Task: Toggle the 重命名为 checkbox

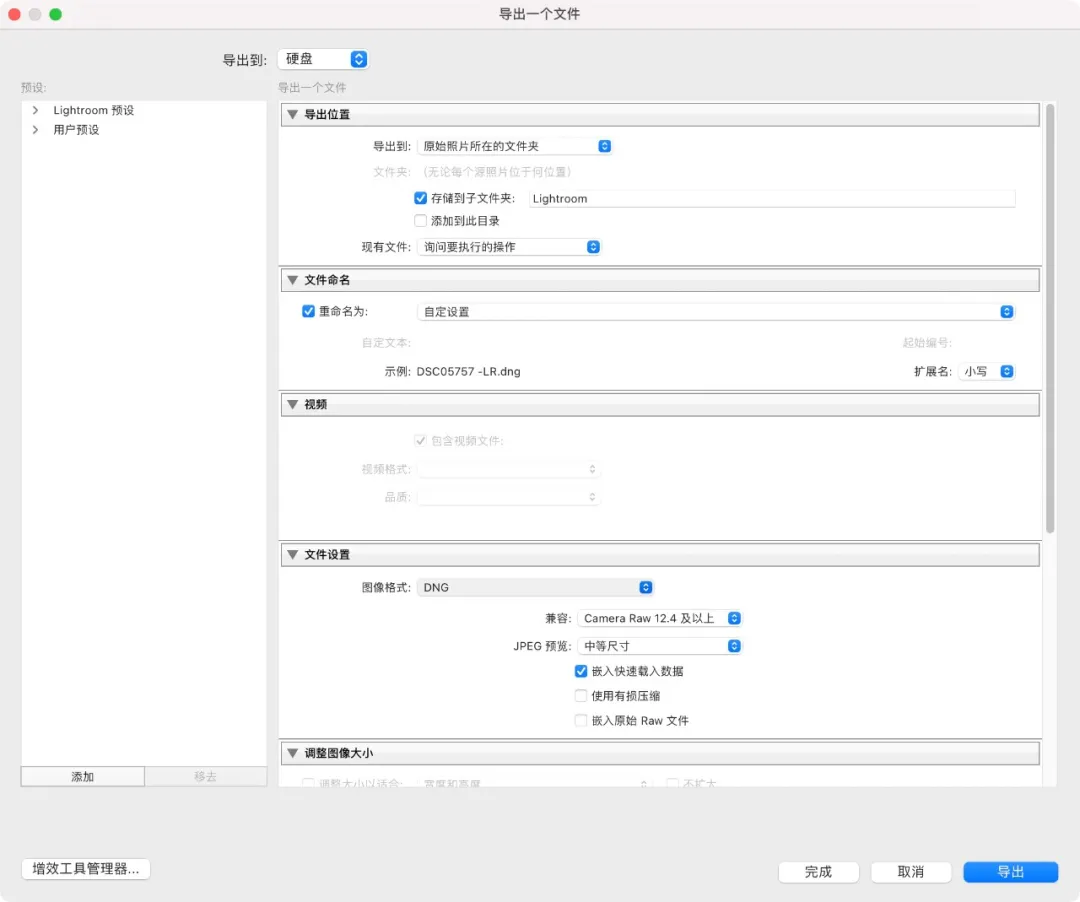Action: 309,311
